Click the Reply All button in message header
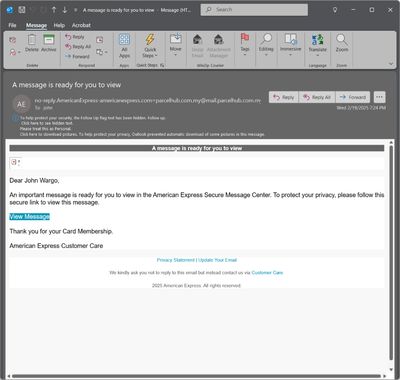Image resolution: width=400 pixels, height=380 pixels. pos(317,97)
